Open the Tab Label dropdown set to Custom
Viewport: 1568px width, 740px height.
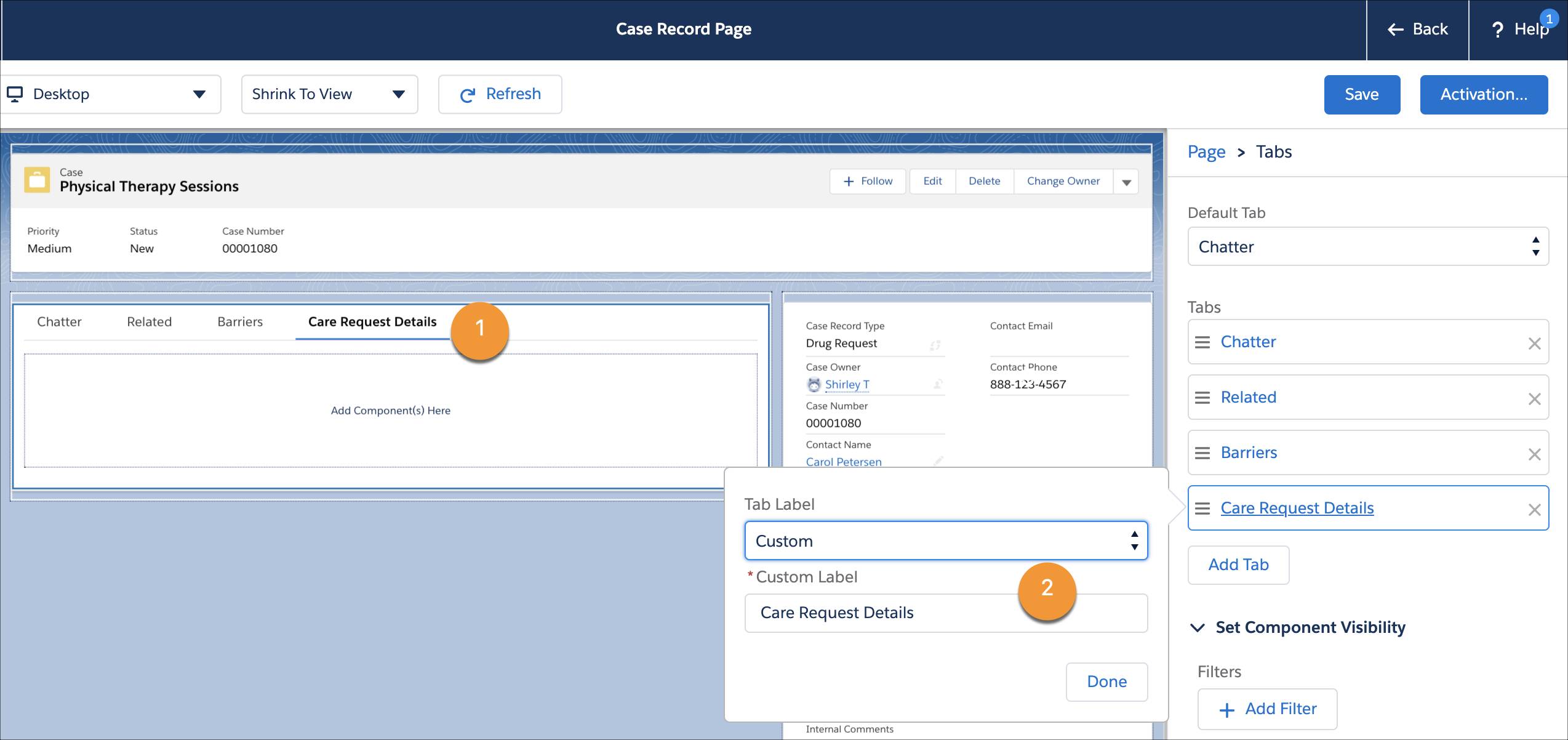point(946,541)
